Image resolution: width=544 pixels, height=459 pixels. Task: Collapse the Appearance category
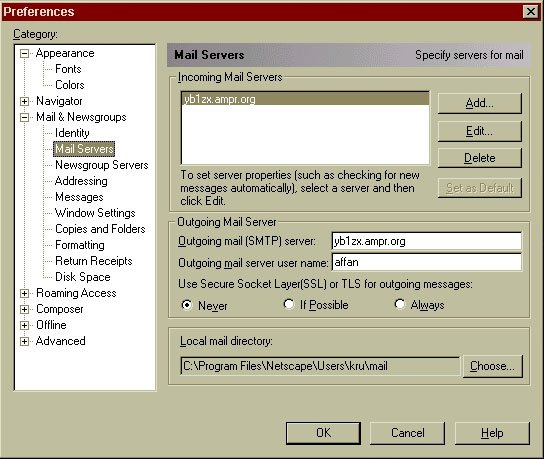[x=24, y=53]
